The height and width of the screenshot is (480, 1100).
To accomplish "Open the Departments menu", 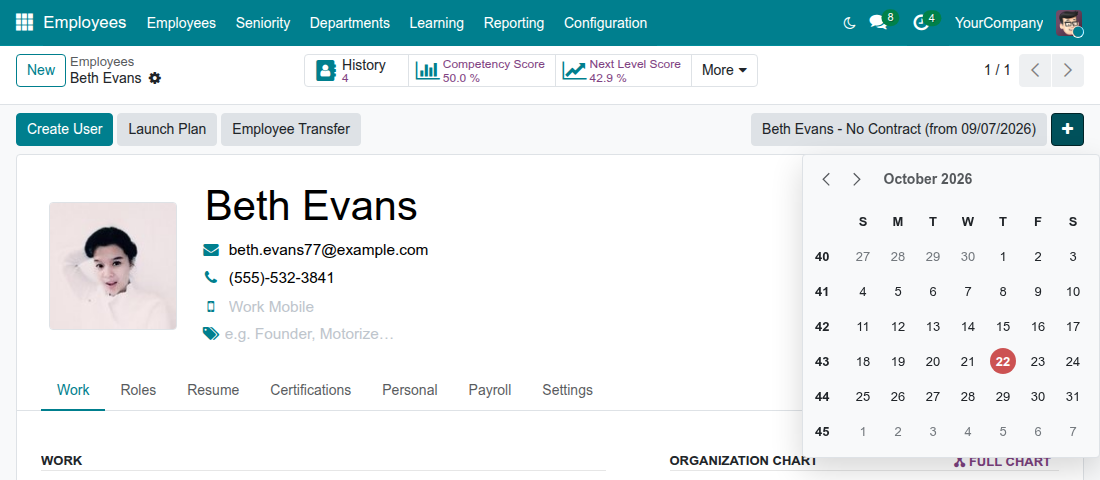I will click(349, 23).
